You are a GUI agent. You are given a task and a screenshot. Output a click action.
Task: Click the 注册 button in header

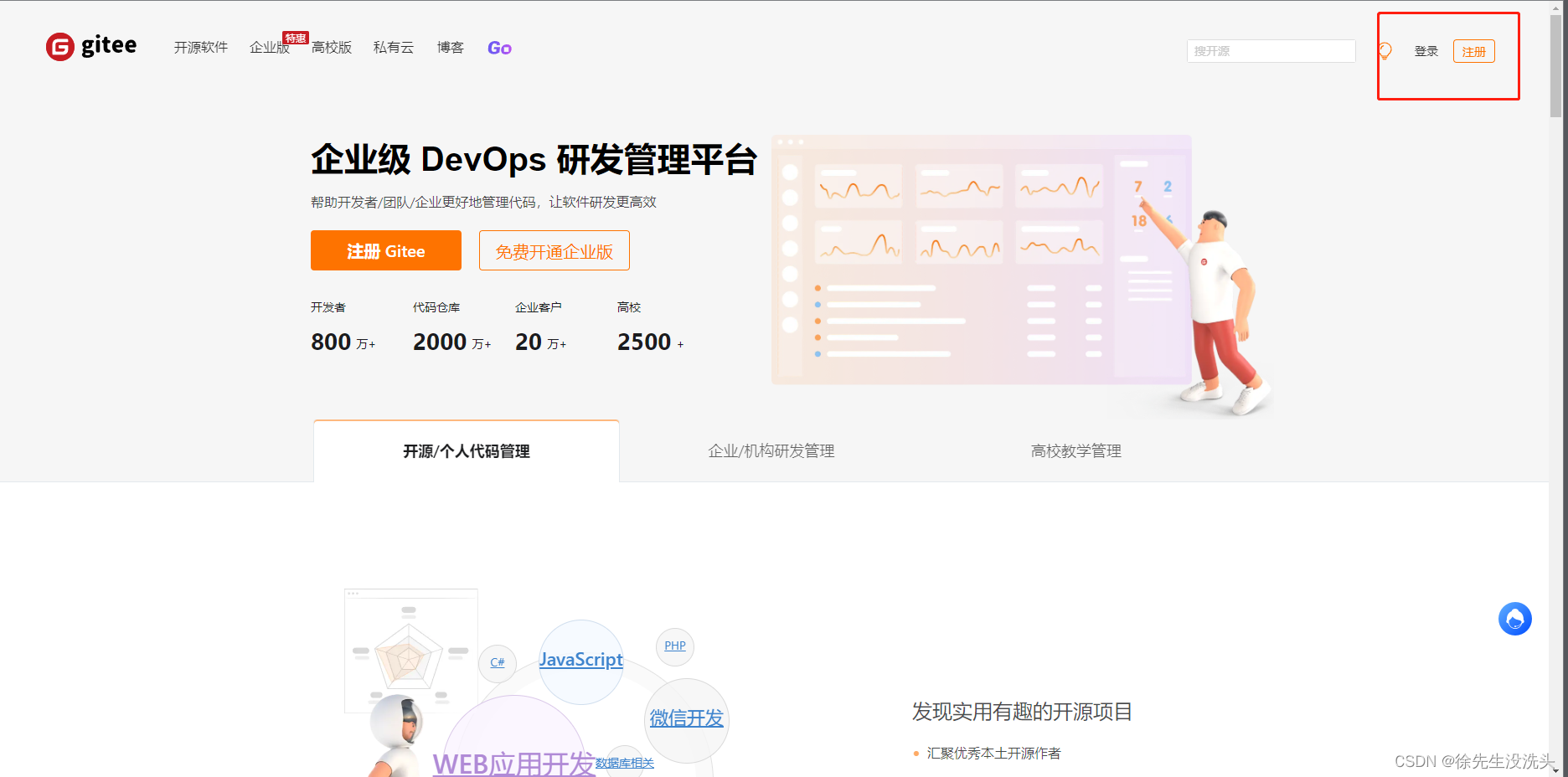click(1474, 51)
